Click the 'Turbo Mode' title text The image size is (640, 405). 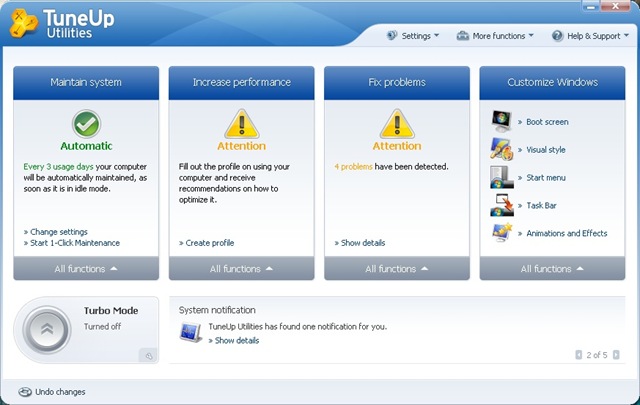click(111, 311)
